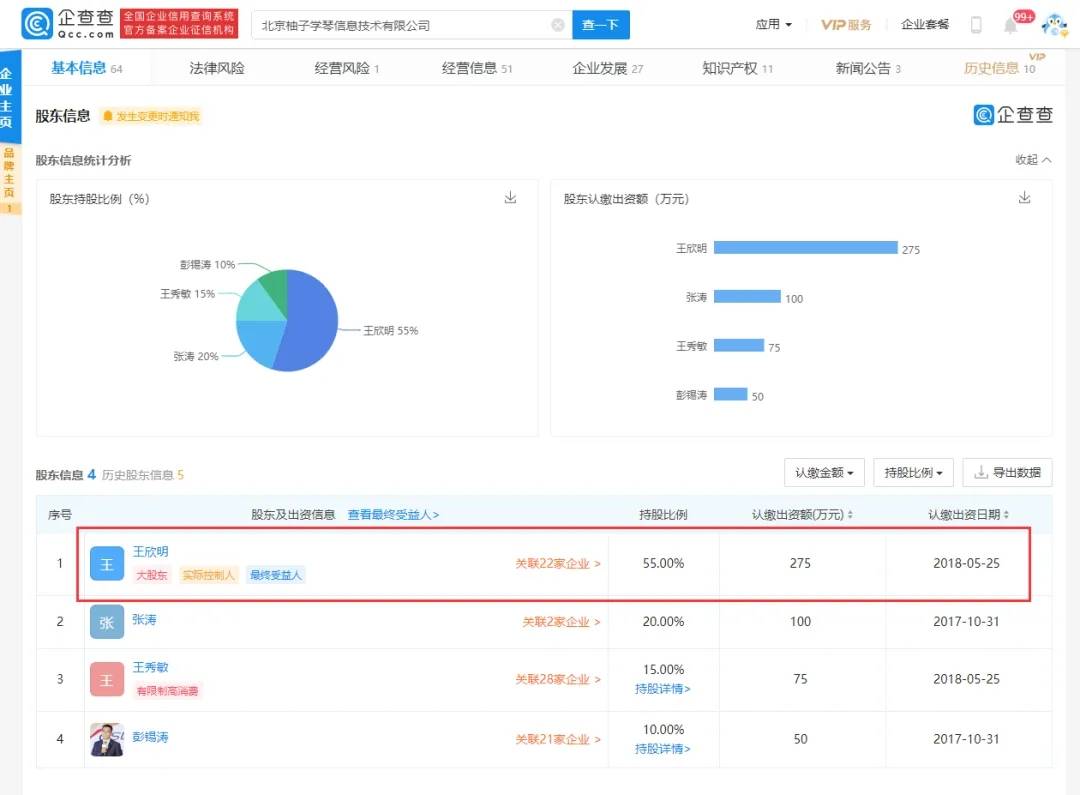Open shareholder name link 张涛
Viewport: 1080px width, 795px height.
point(144,619)
